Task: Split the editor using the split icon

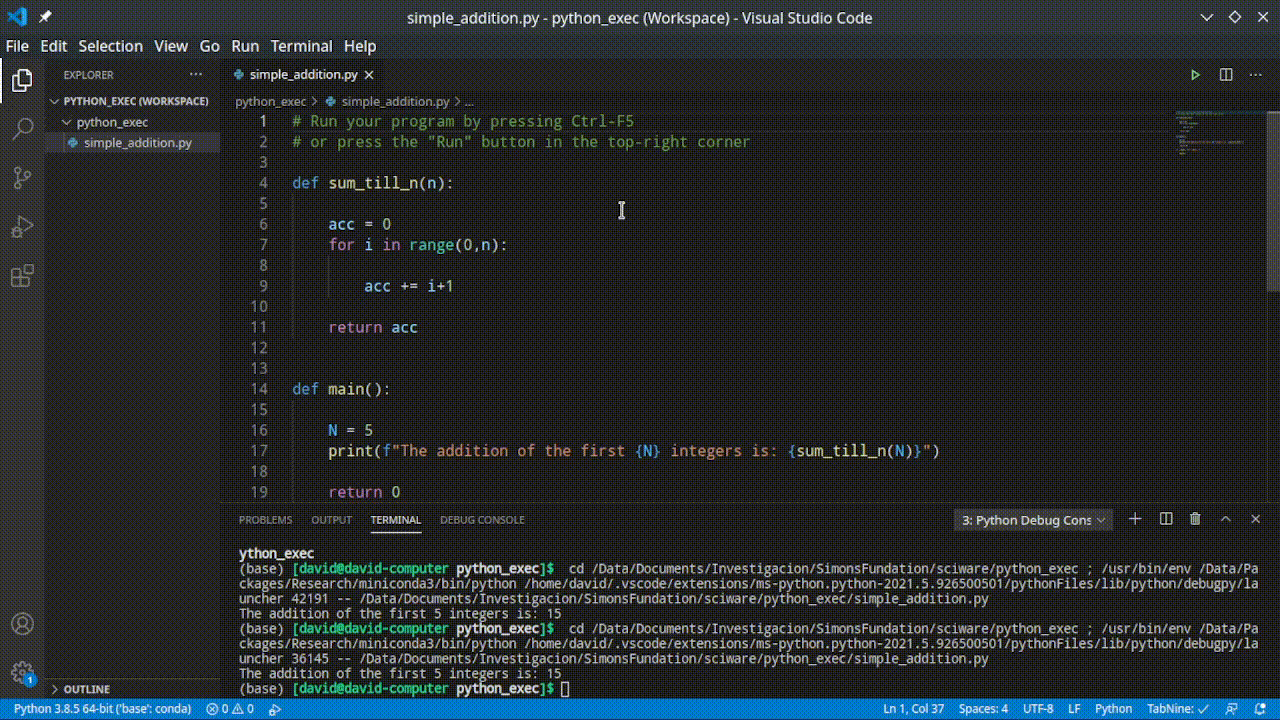Action: (1225, 74)
